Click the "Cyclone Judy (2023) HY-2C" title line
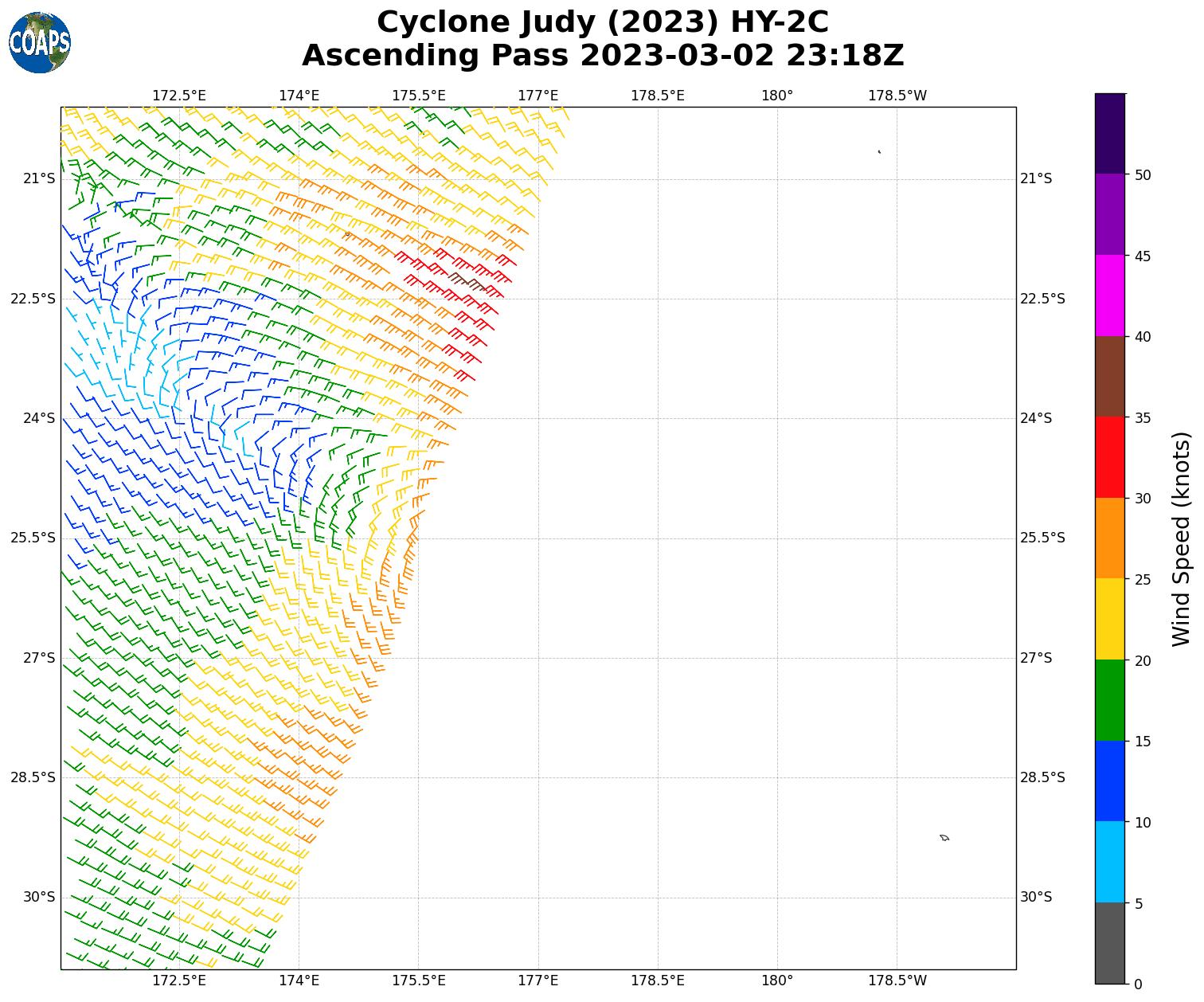Viewport: 1204px width, 1002px height. coord(603,22)
